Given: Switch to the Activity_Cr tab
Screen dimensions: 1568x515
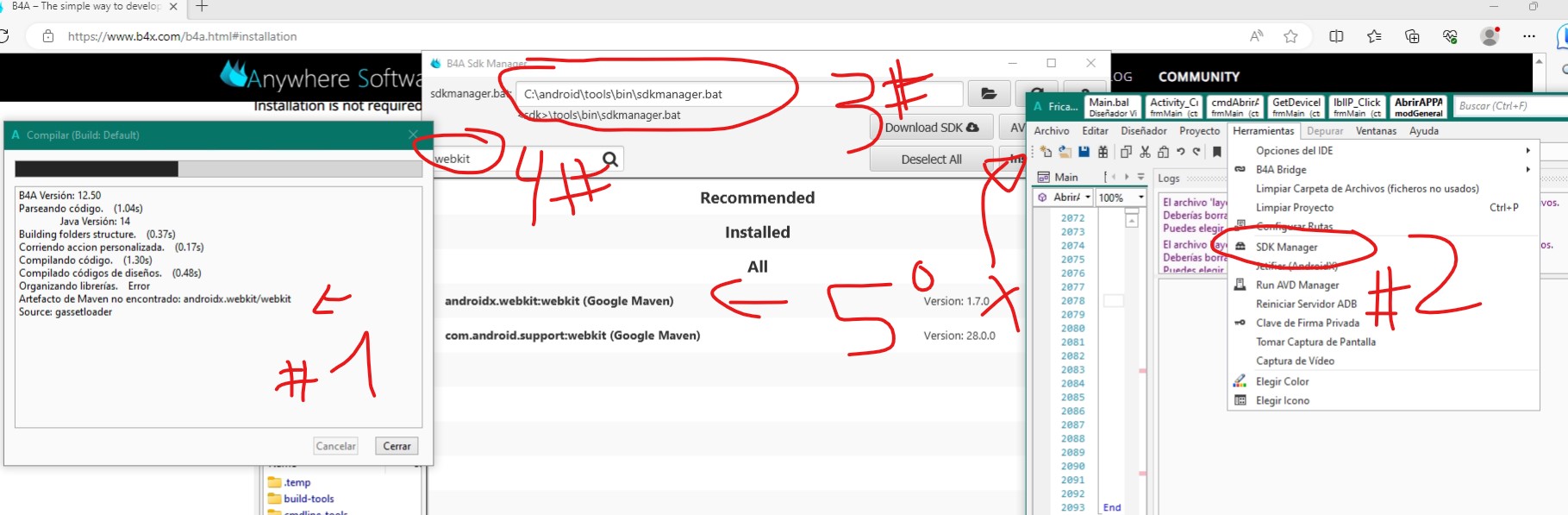Looking at the screenshot, I should click(x=1173, y=107).
